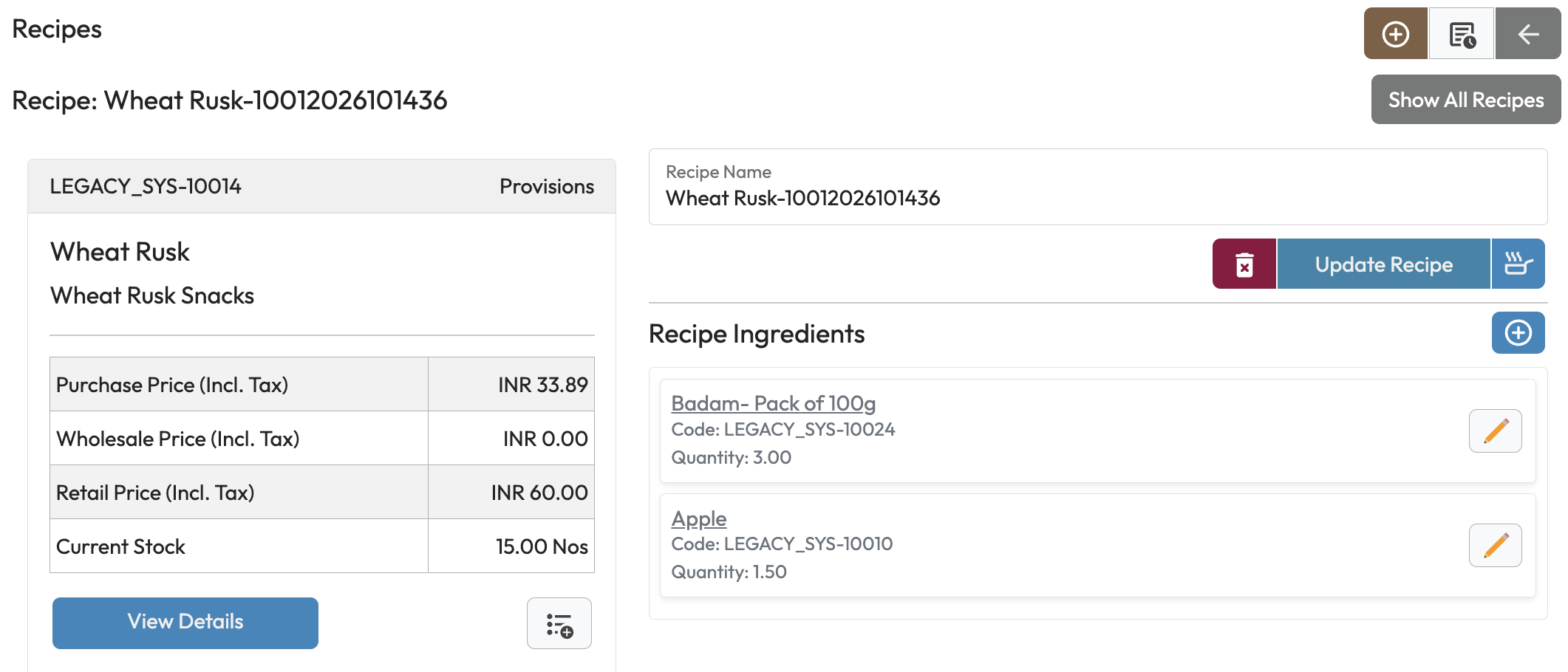The image size is (1568, 672).
Task: Focus the Recipe Name input field
Action: coord(1097,198)
